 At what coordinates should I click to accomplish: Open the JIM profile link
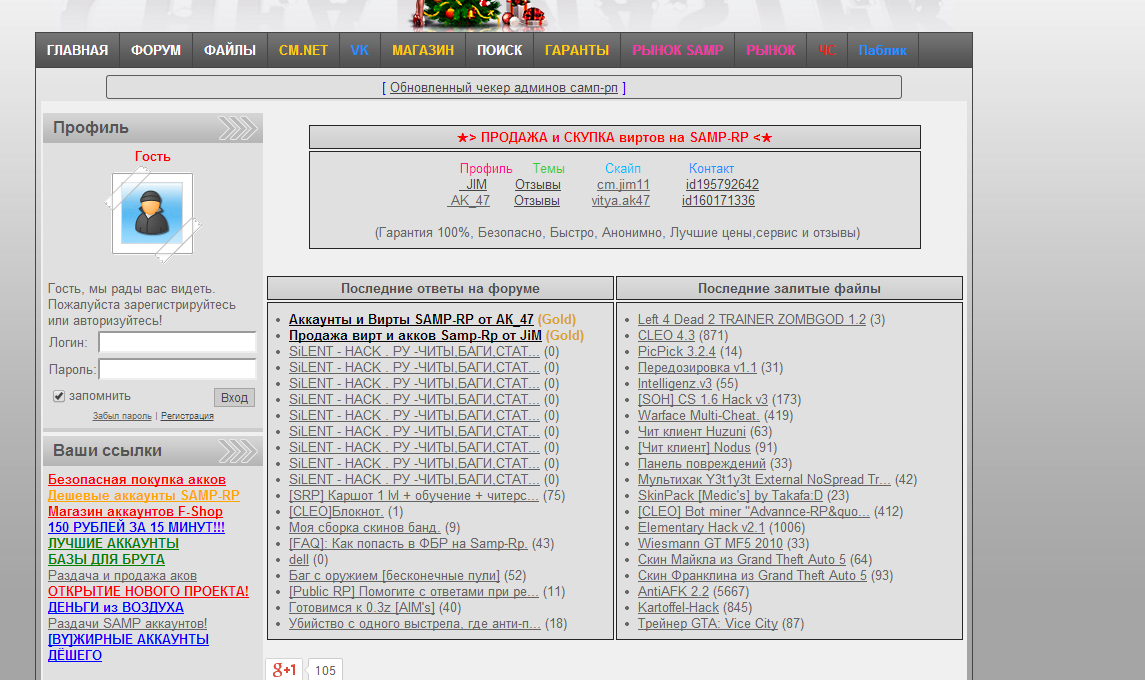pos(473,185)
